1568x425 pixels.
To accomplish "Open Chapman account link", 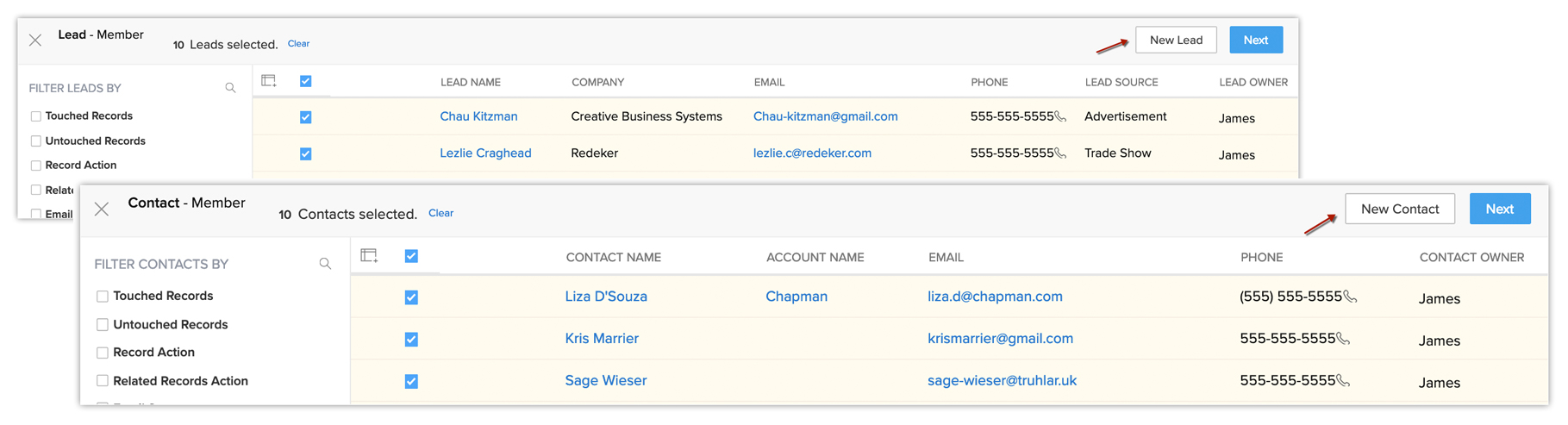I will [x=796, y=297].
